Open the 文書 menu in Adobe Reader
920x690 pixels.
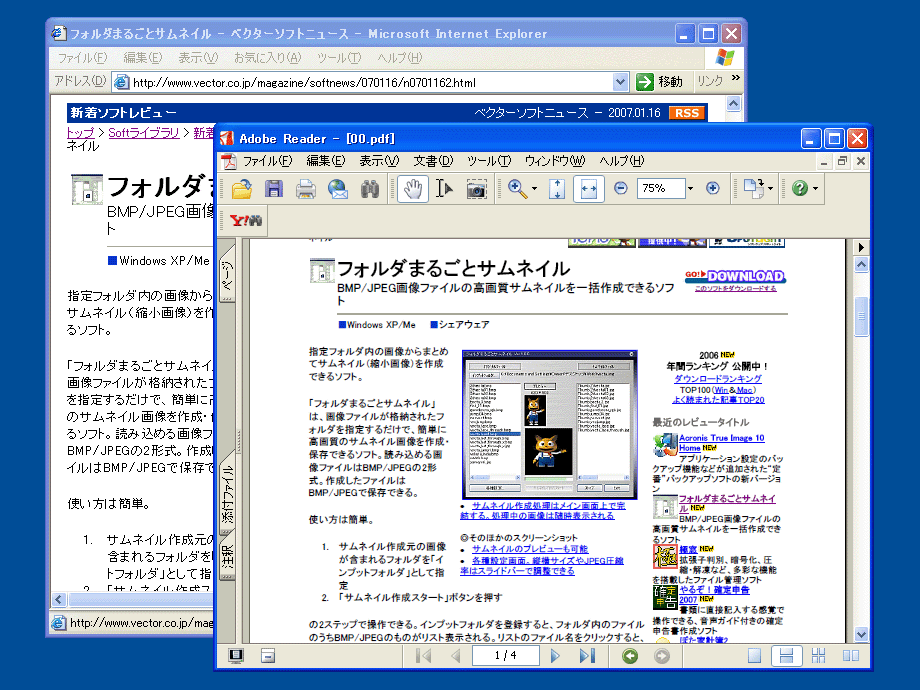point(433,161)
